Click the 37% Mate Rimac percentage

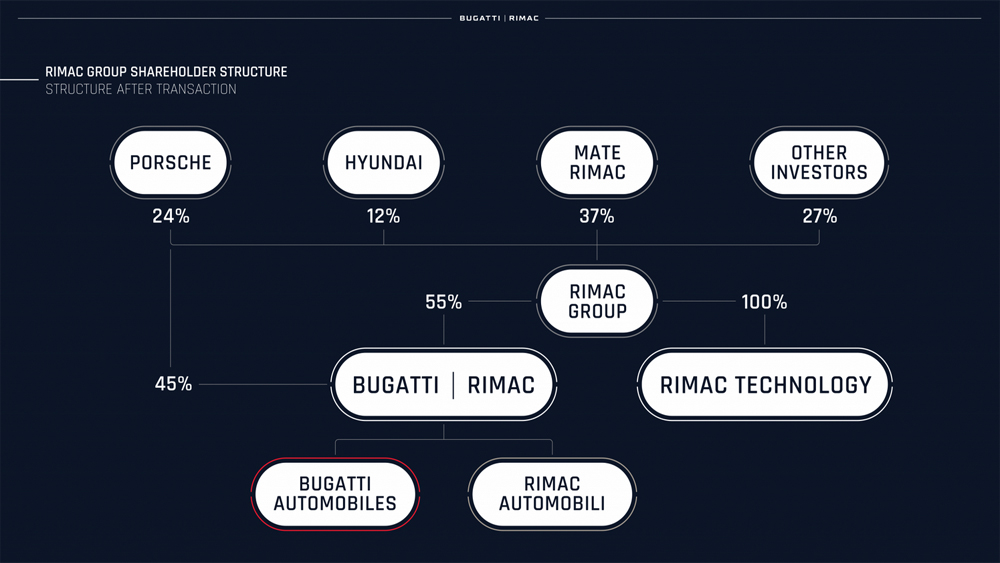pyautogui.click(x=597, y=216)
